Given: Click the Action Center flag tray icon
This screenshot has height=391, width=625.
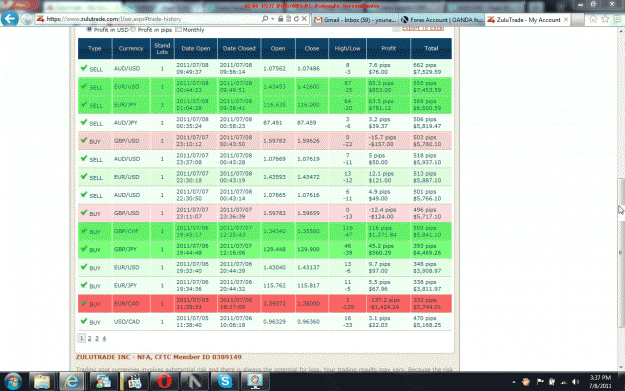Looking at the screenshot, I should coord(540,382).
